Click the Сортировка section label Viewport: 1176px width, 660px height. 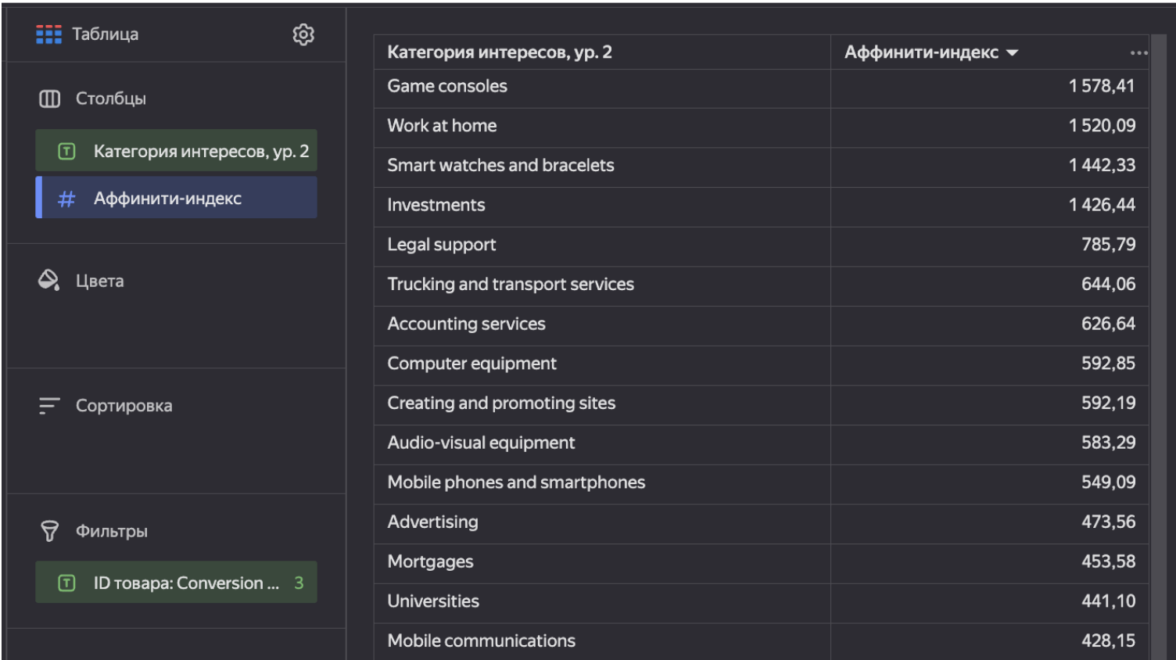point(124,406)
